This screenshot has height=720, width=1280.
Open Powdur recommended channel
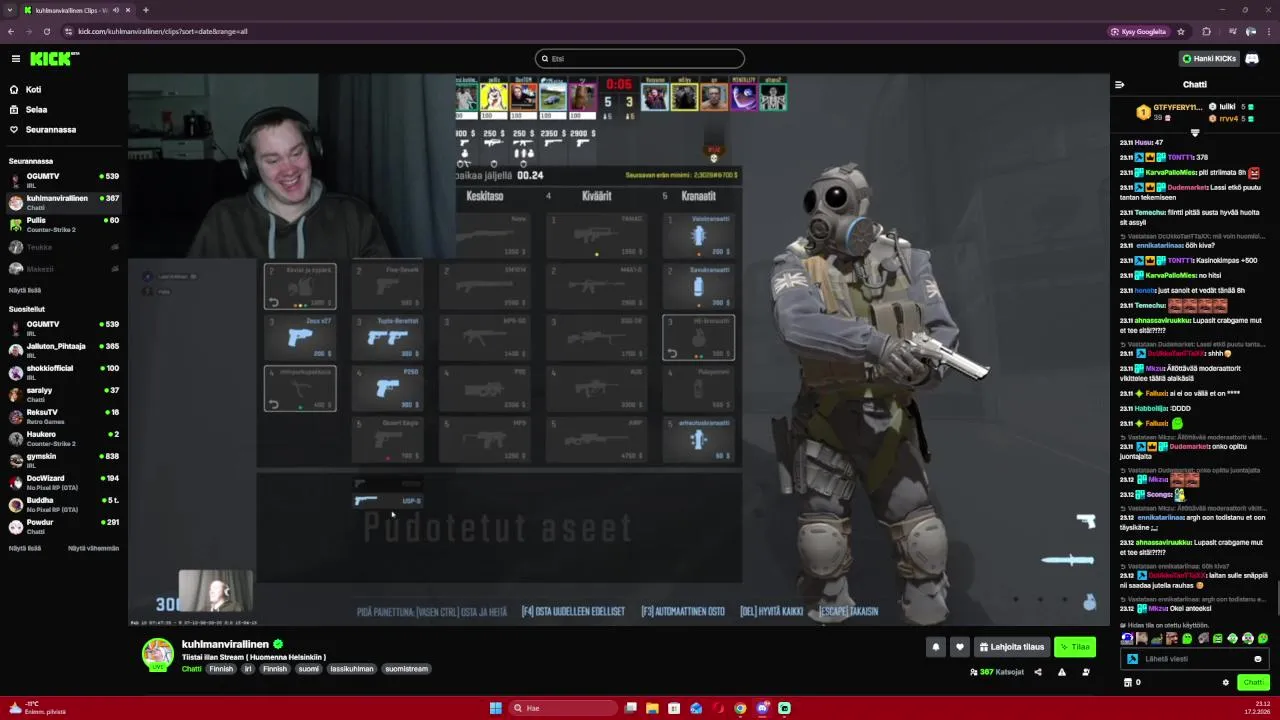tap(62, 526)
